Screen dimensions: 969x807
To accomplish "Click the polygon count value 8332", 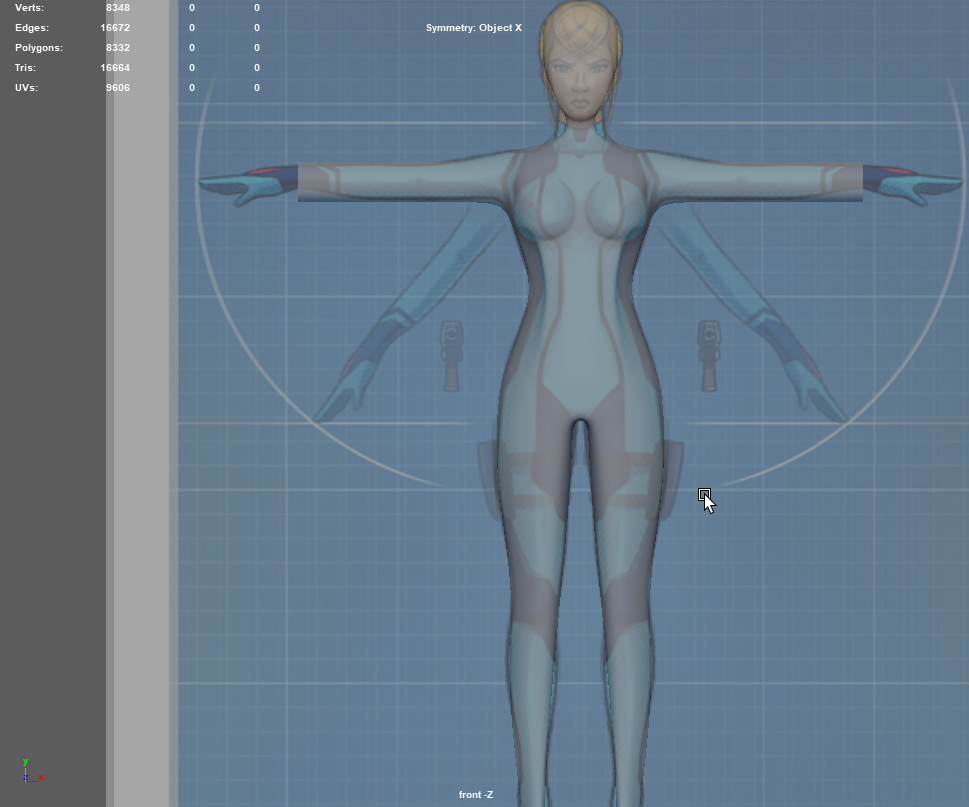I will coord(117,48).
